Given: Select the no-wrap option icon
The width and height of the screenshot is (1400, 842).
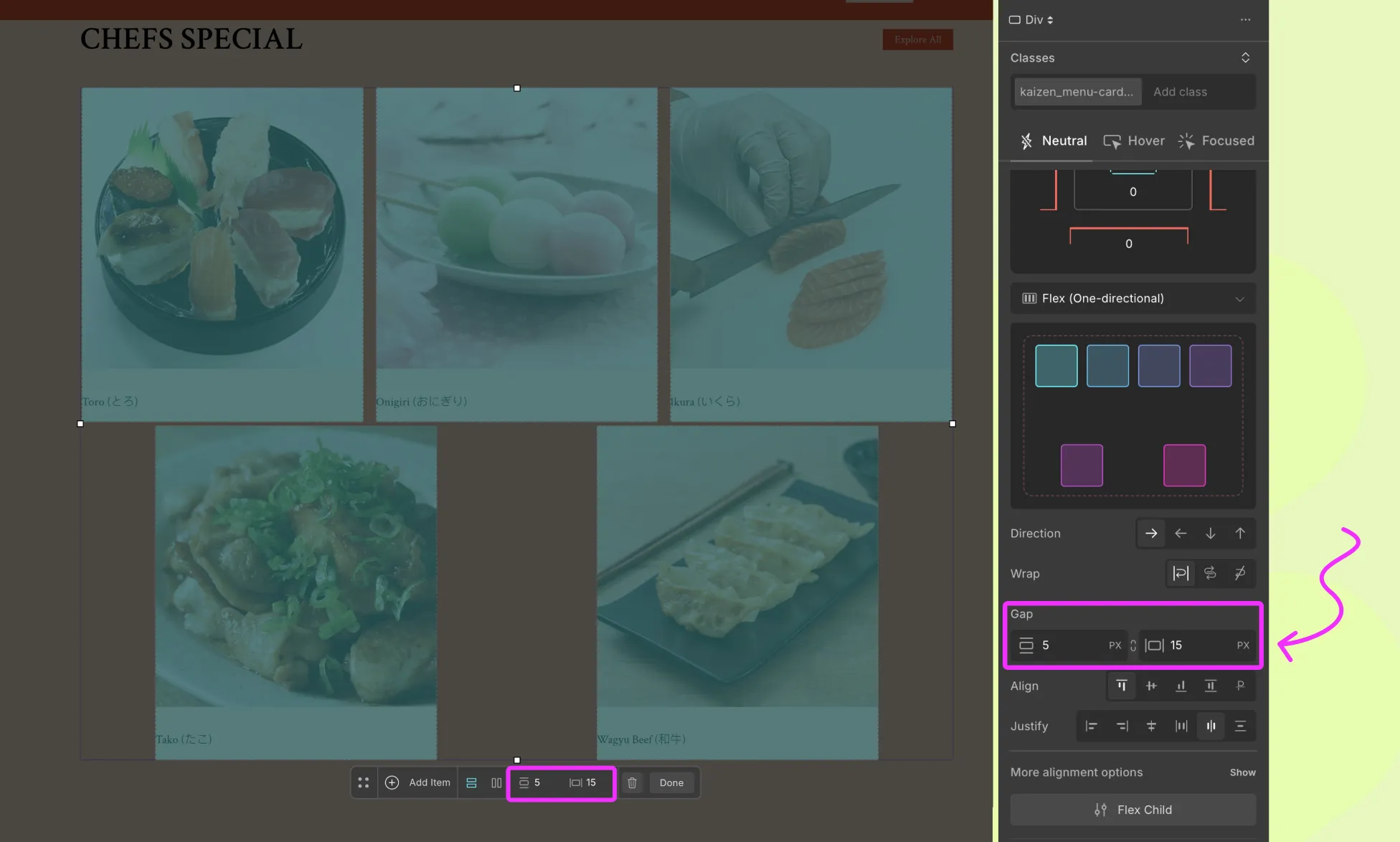Looking at the screenshot, I should (1240, 573).
